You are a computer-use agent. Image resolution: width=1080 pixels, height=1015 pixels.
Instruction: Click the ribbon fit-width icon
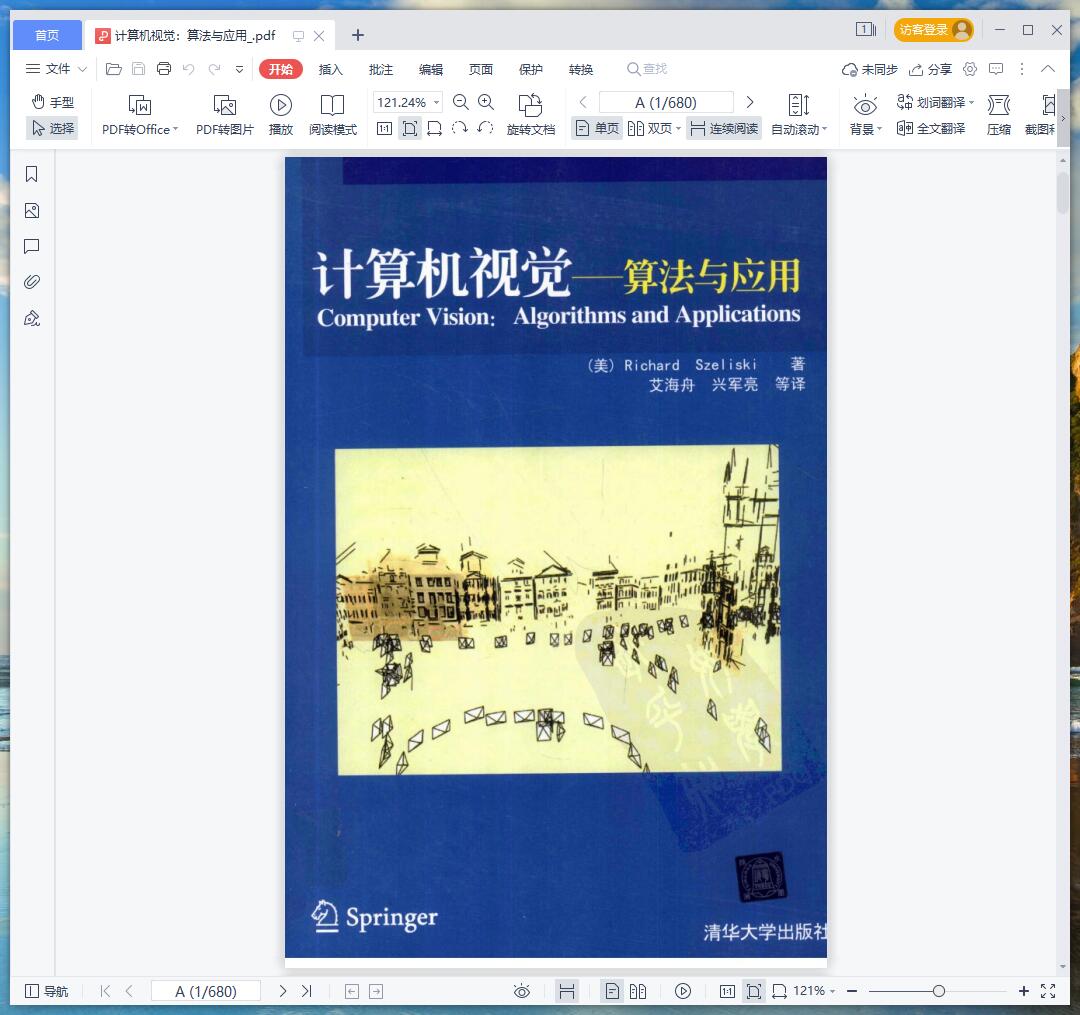click(x=435, y=129)
